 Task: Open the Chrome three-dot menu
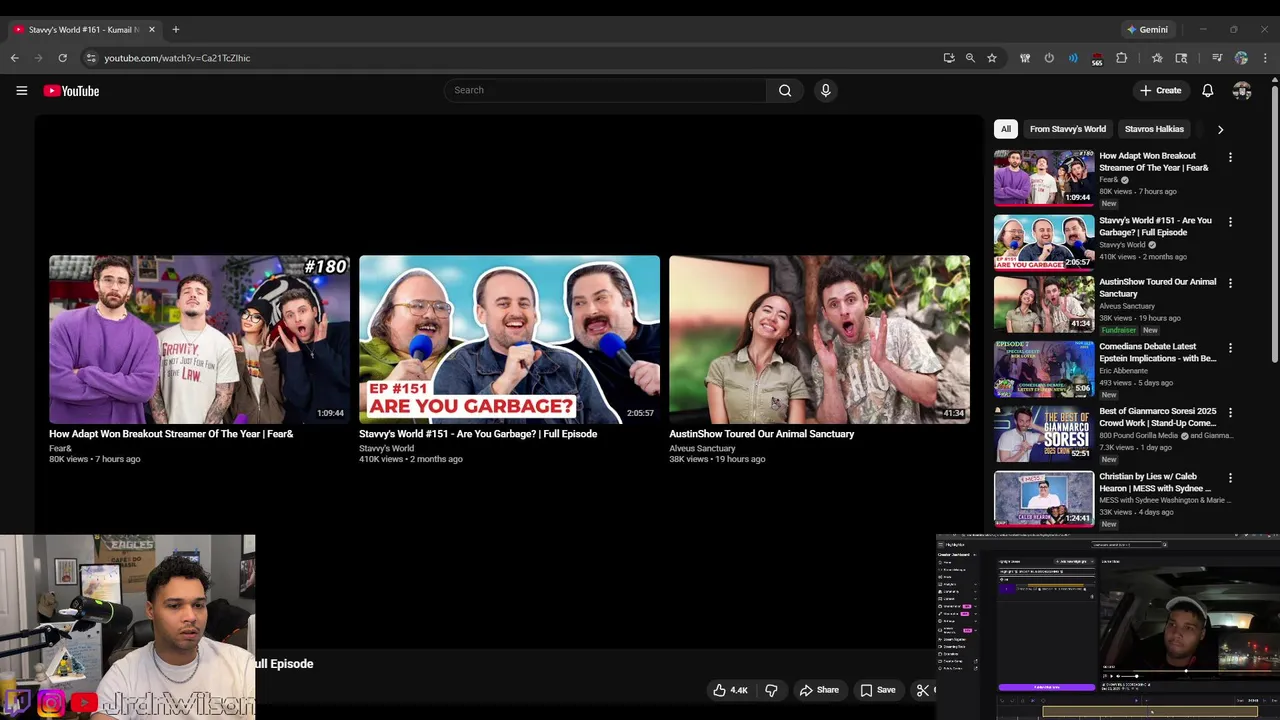(1265, 58)
